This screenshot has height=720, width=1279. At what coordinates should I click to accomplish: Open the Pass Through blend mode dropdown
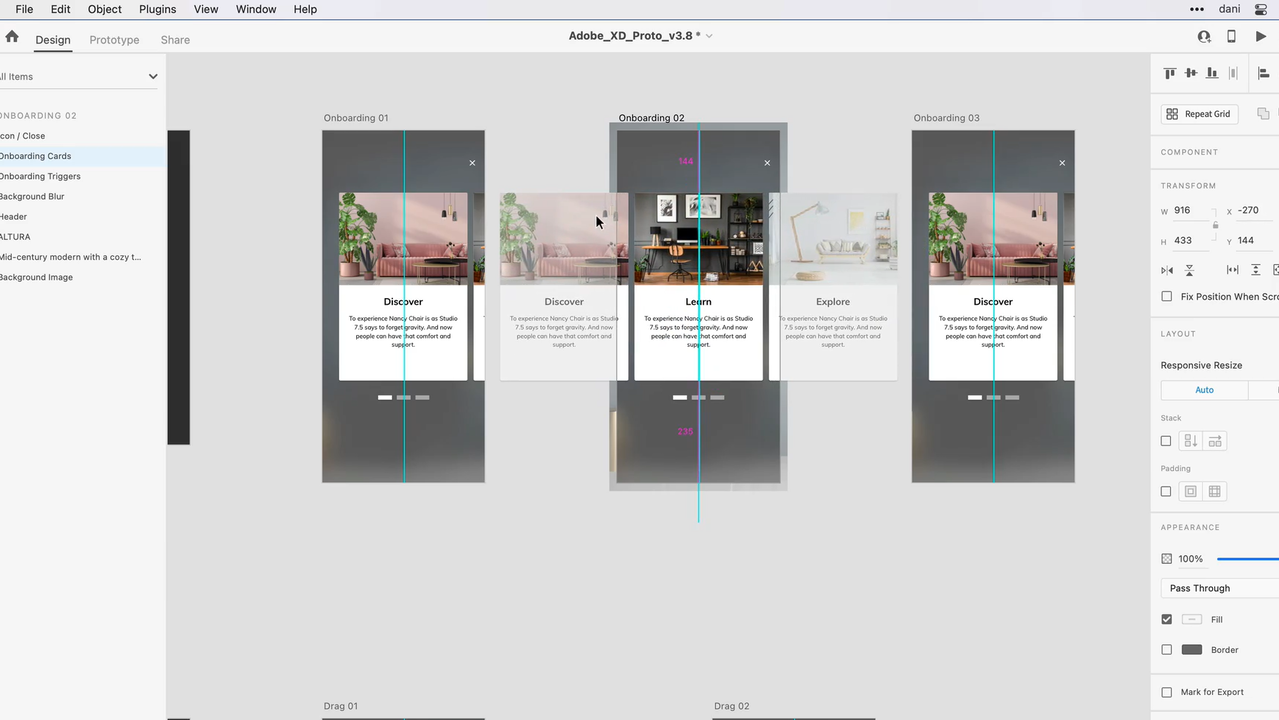point(1219,588)
